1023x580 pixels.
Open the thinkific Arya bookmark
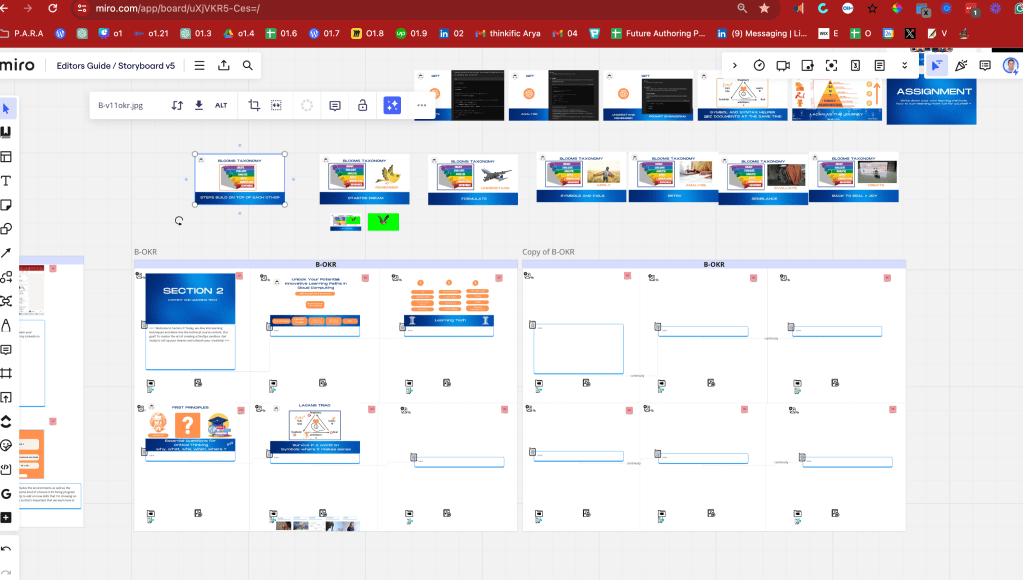tap(508, 33)
